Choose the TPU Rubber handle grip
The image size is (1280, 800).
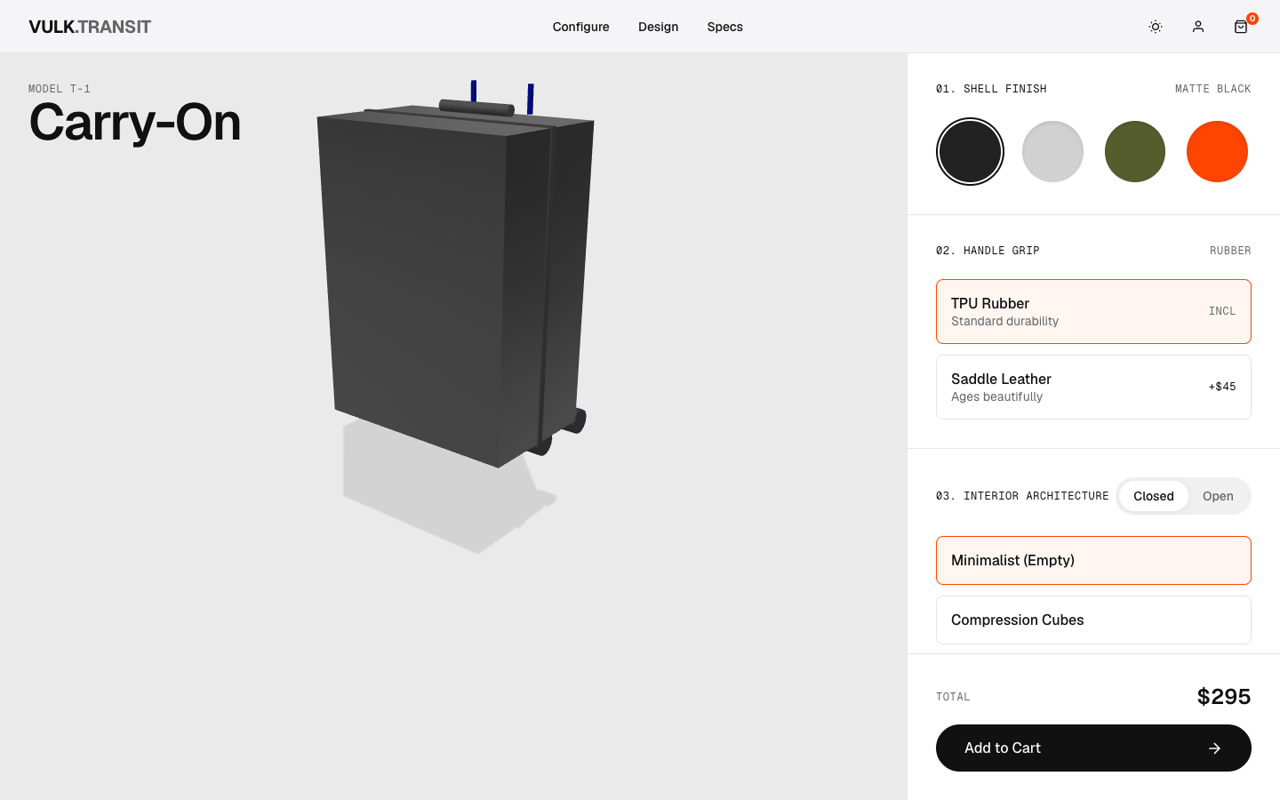[x=1093, y=312]
